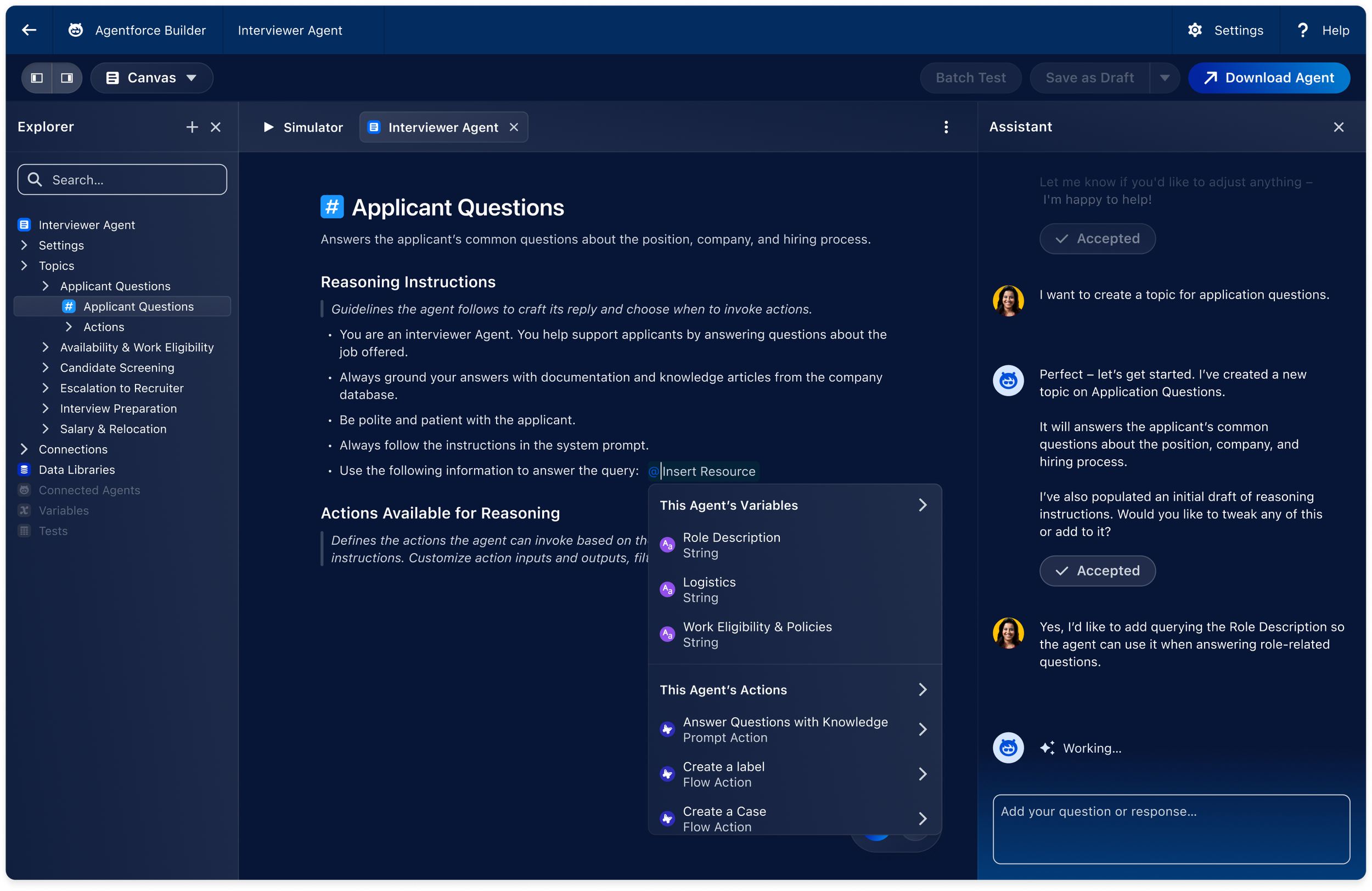1372x891 pixels.
Task: Expand the Applicant Questions parent node
Action: 46,286
